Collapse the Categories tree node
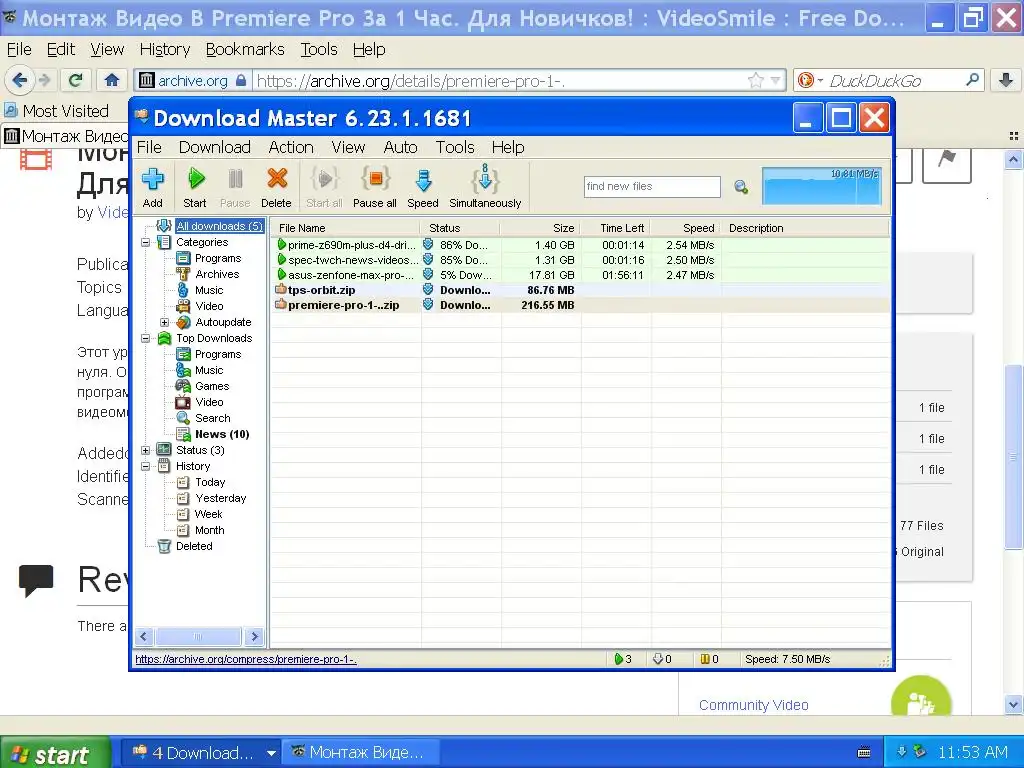The width and height of the screenshot is (1024, 768). [x=146, y=242]
